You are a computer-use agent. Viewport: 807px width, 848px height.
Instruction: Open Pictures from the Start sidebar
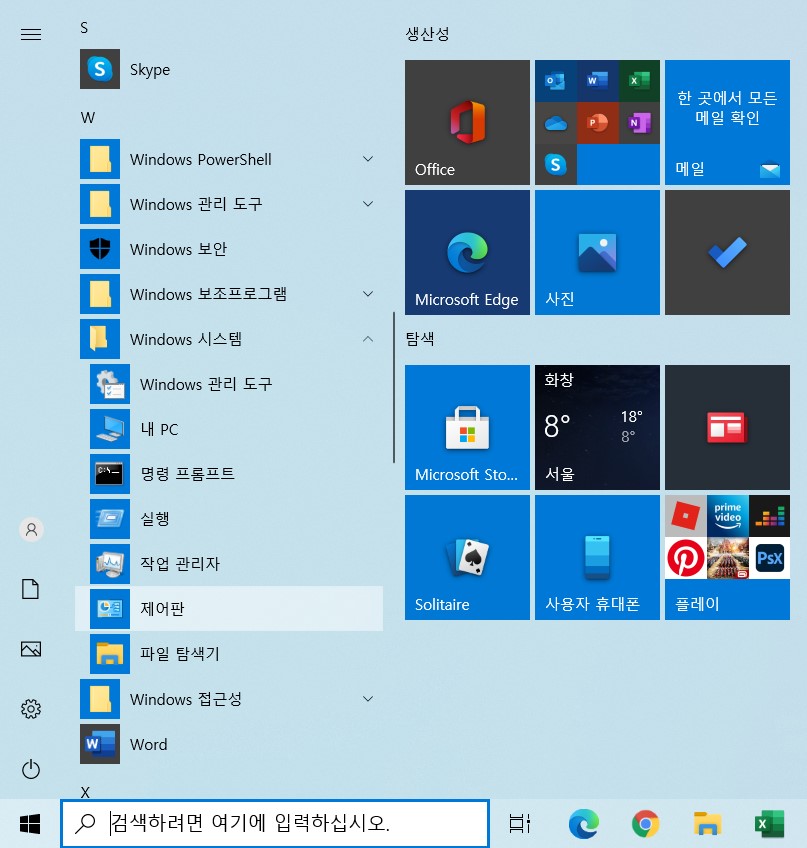(x=31, y=649)
